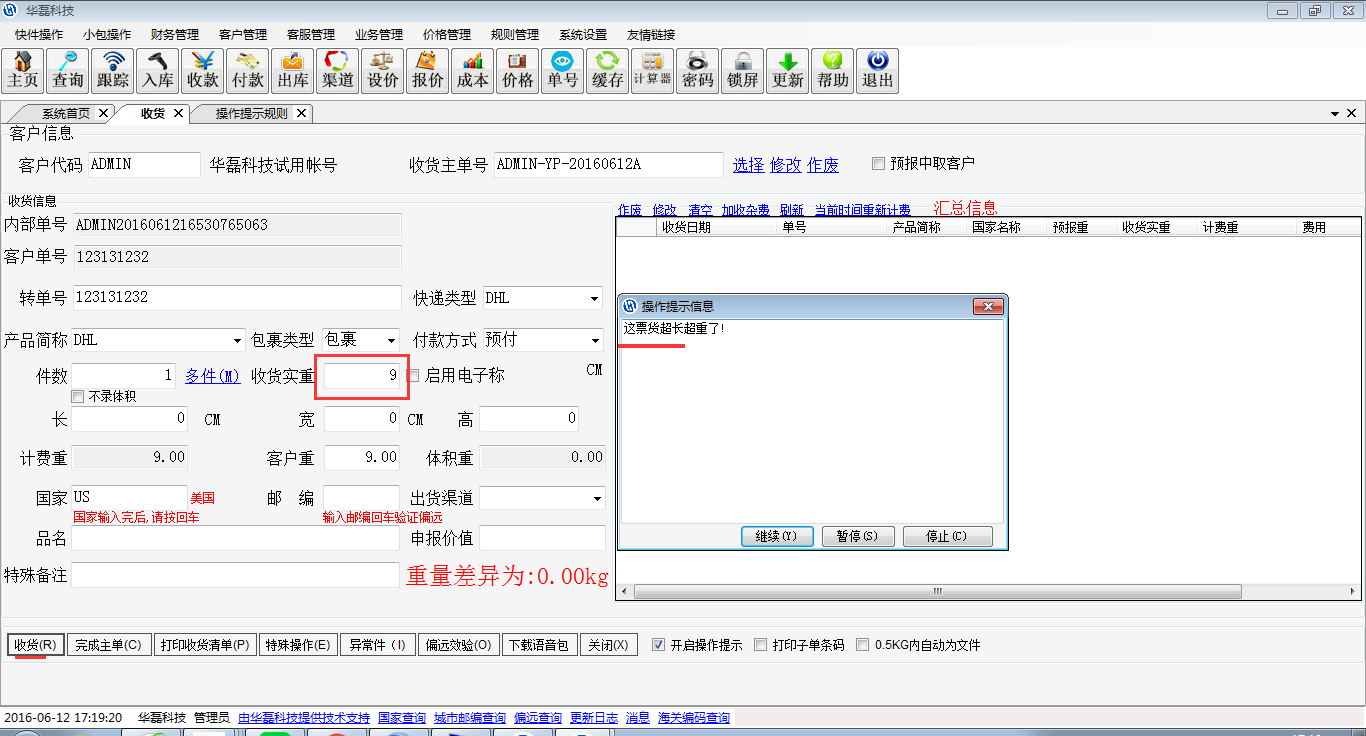Image resolution: width=1366 pixels, height=736 pixels.
Task: Click the 主页 home toolbar icon
Action: coord(23,71)
